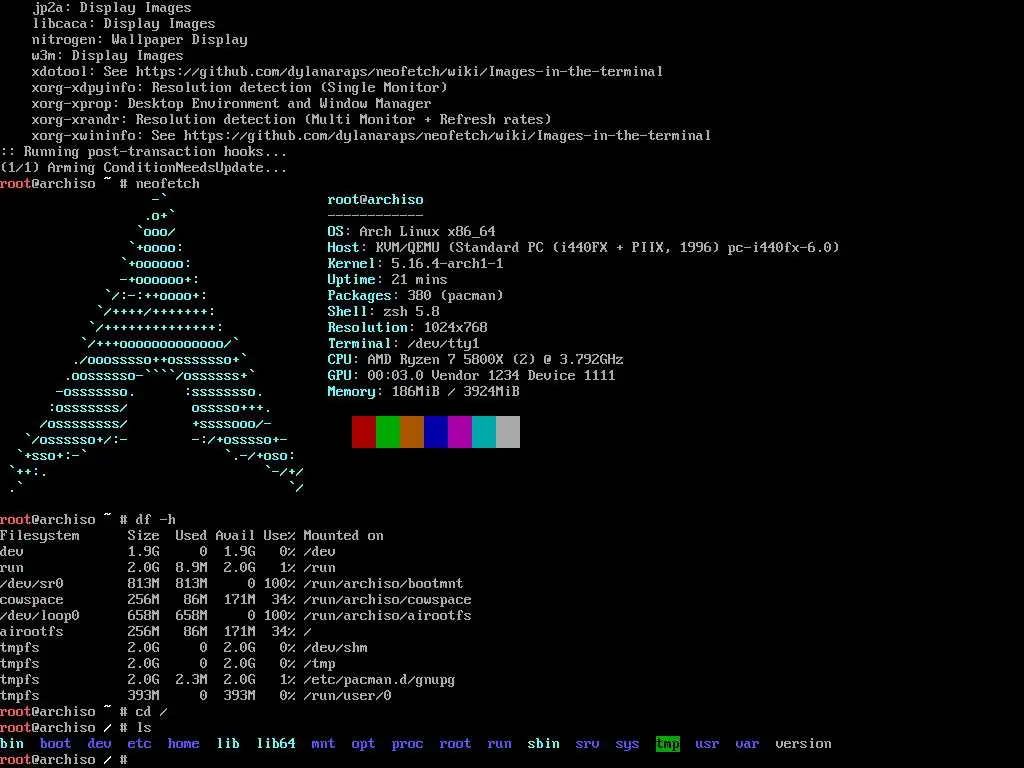The image size is (1024, 768).
Task: Click the '/dev/shm' mount path
Action: (336, 648)
